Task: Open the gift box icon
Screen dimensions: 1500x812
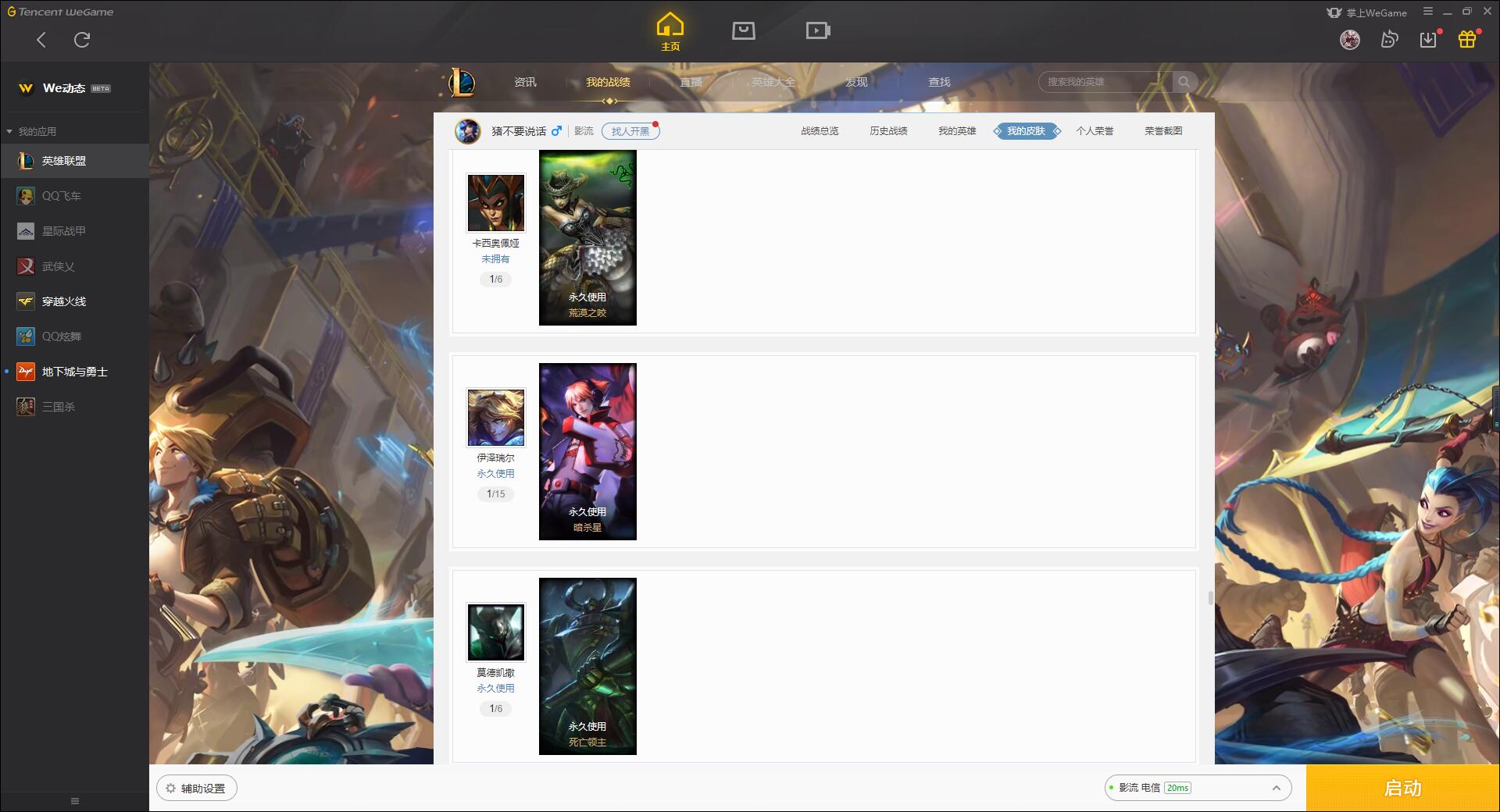Action: click(x=1467, y=39)
